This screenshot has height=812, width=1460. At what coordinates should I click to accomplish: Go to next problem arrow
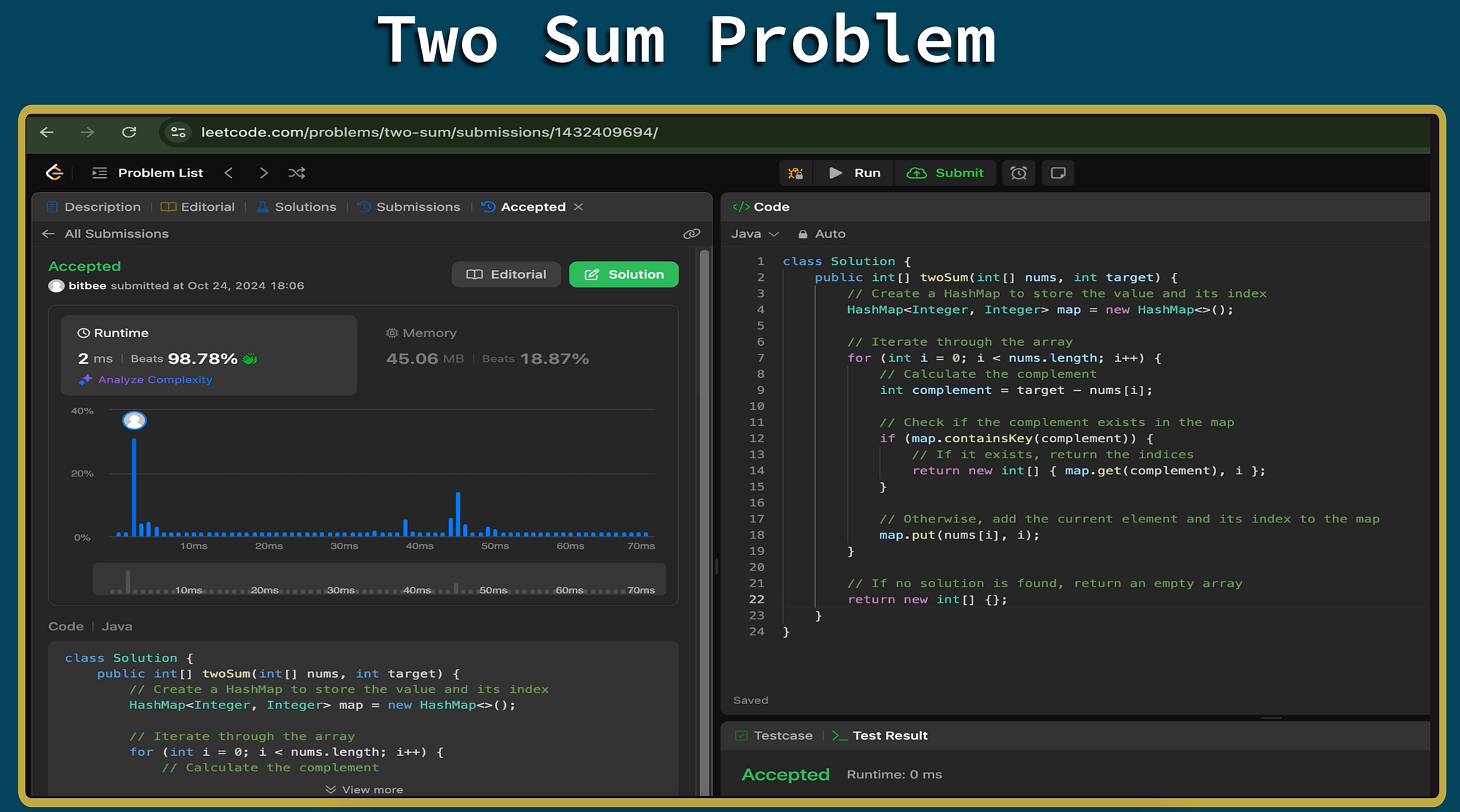(264, 173)
